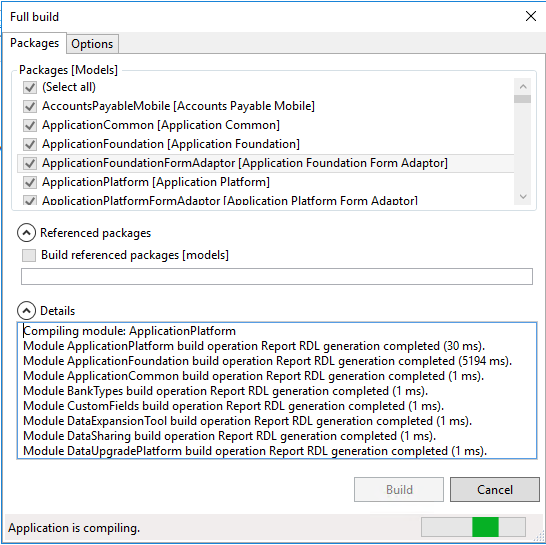Click the ApplicationFoundation [Application Foundation] label

point(171,144)
